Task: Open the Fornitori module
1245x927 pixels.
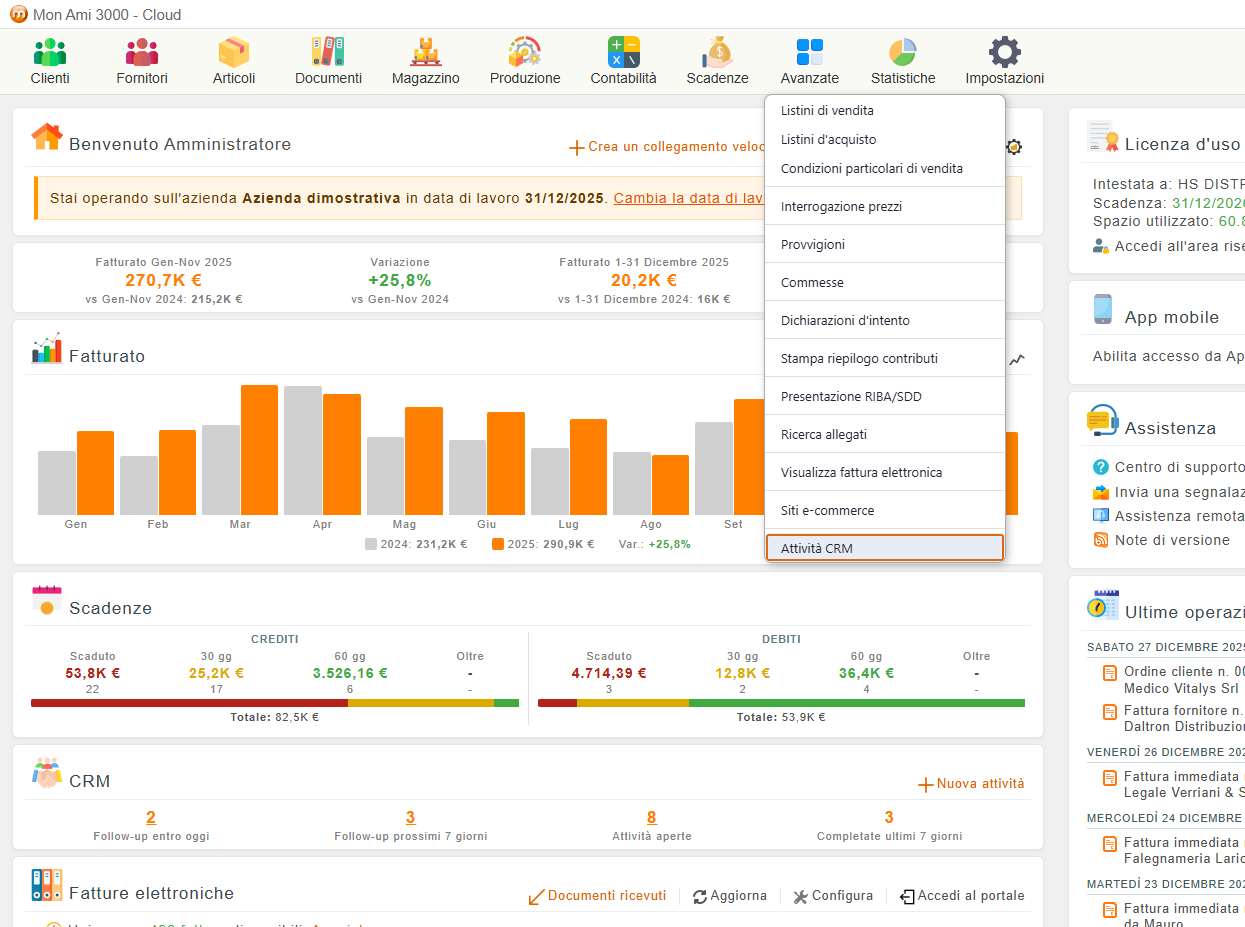Action: click(142, 62)
